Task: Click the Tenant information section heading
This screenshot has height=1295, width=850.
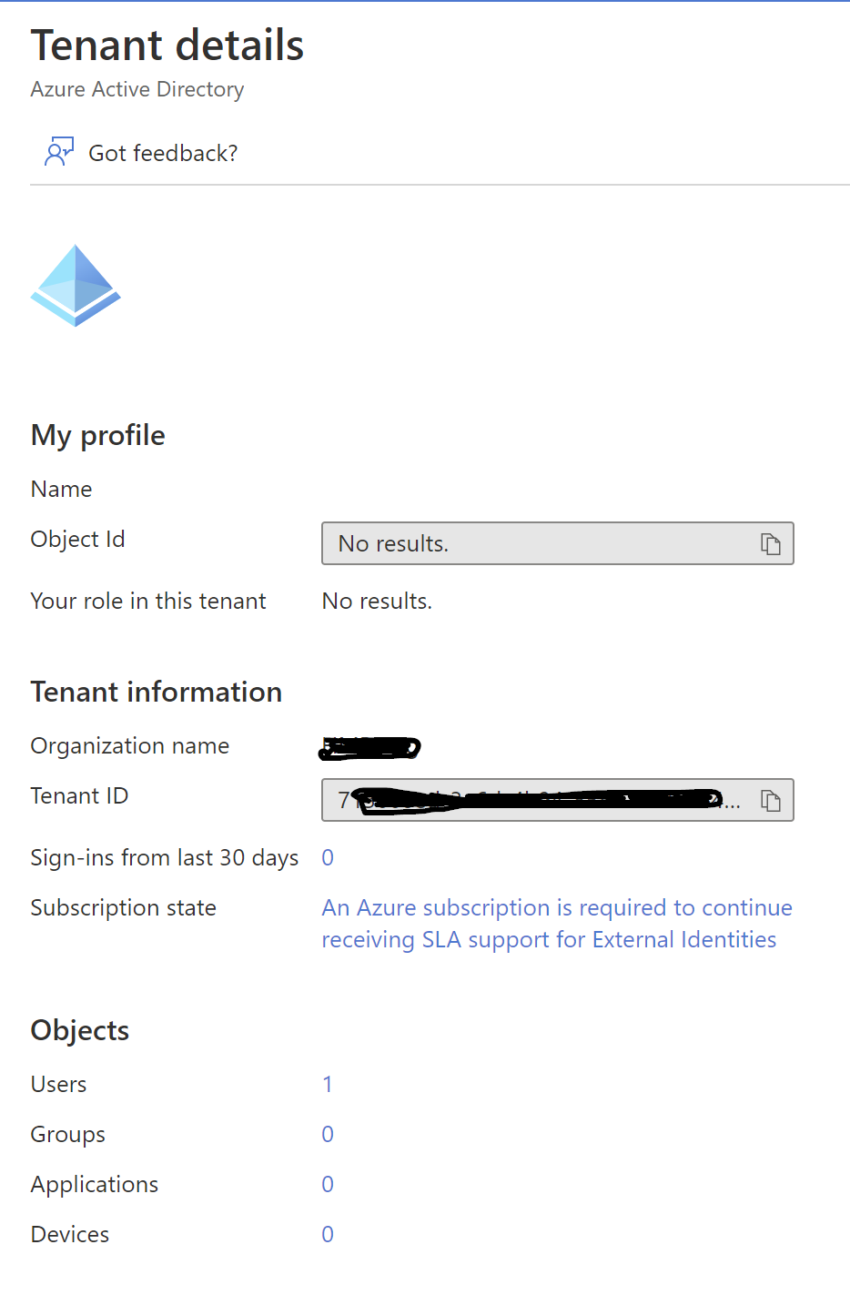Action: (x=156, y=692)
